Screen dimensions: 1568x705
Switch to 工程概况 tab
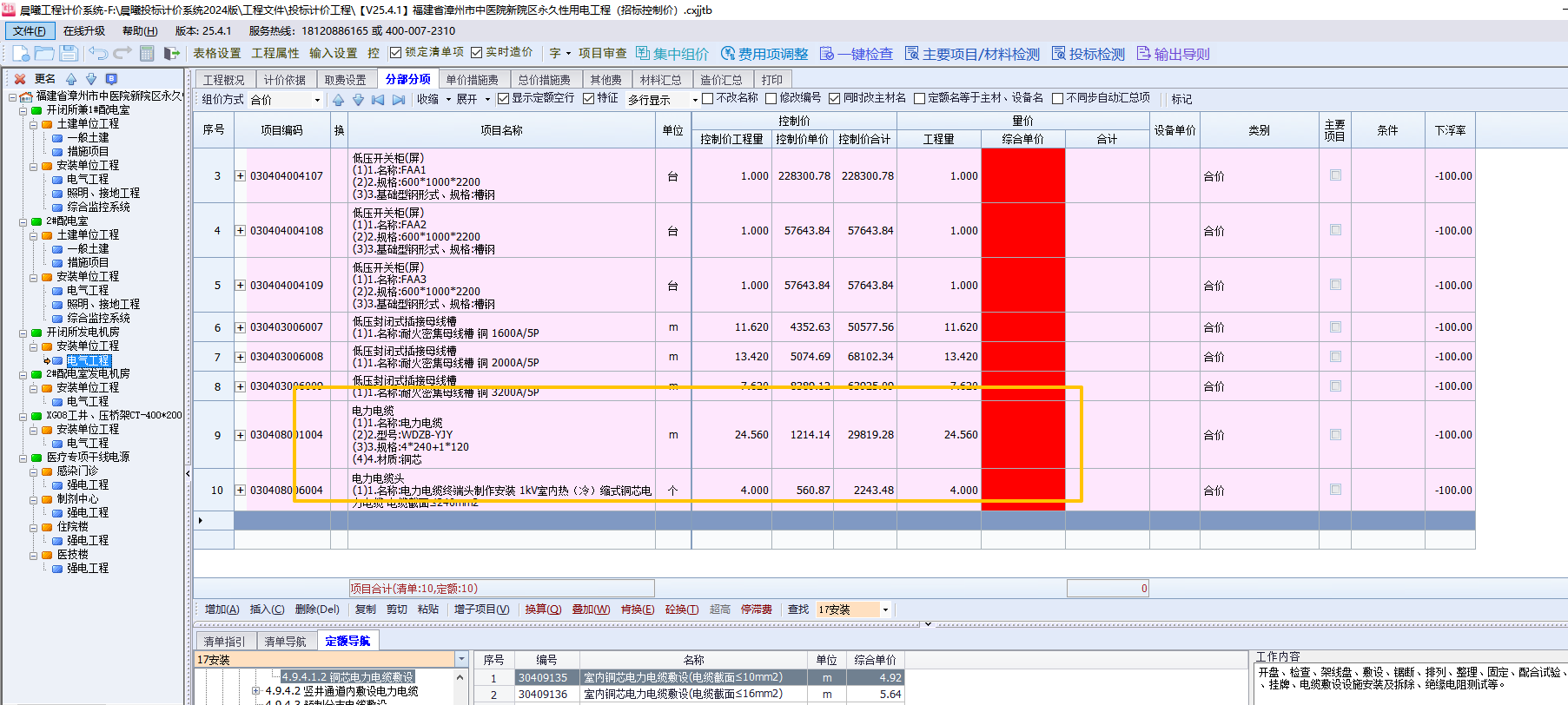224,80
